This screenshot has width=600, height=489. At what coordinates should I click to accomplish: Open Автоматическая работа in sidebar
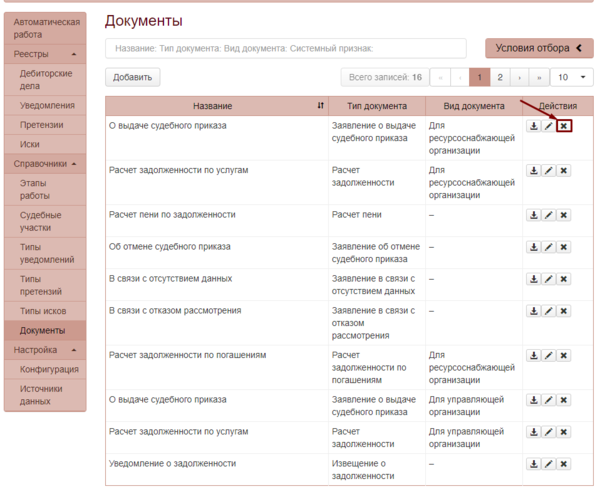[x=45, y=28]
